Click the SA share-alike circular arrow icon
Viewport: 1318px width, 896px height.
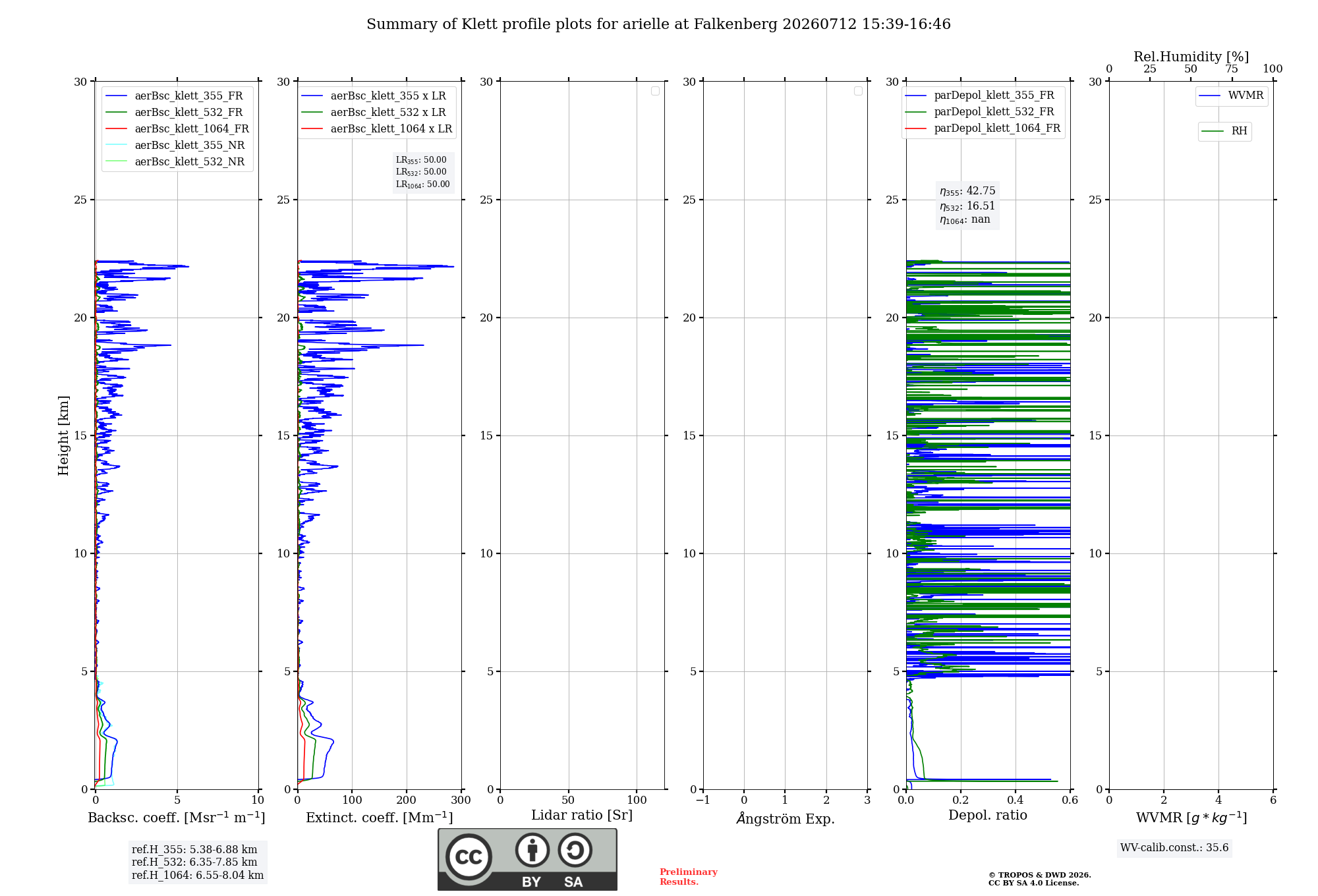click(575, 850)
